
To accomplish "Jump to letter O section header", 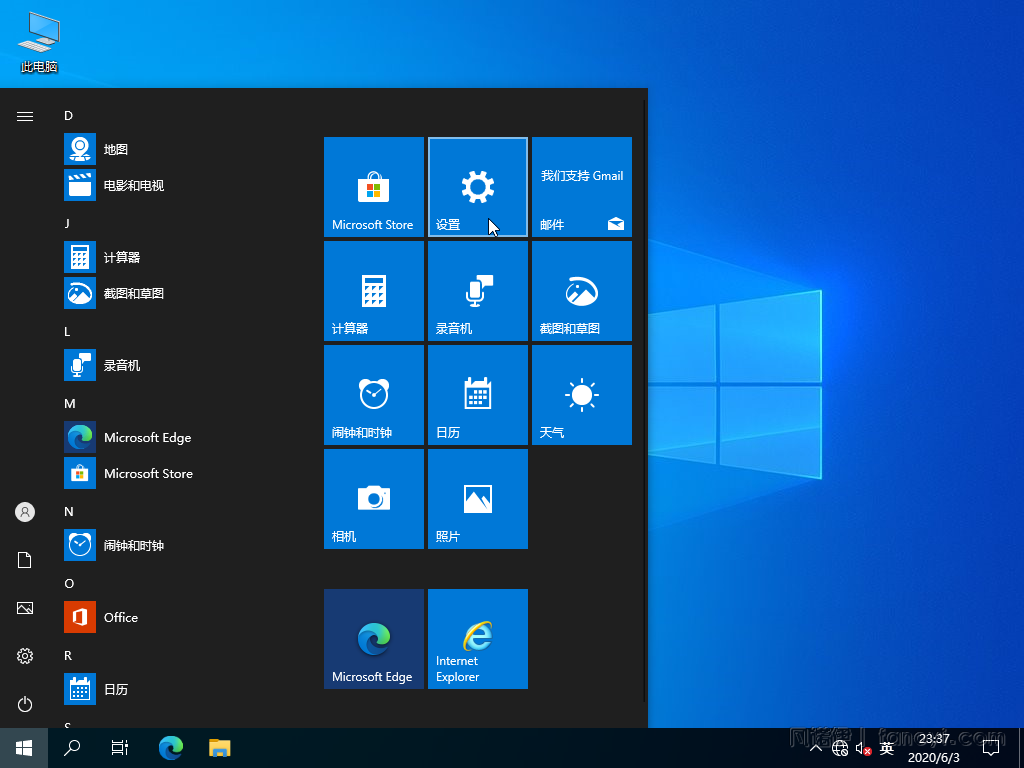I will [69, 583].
